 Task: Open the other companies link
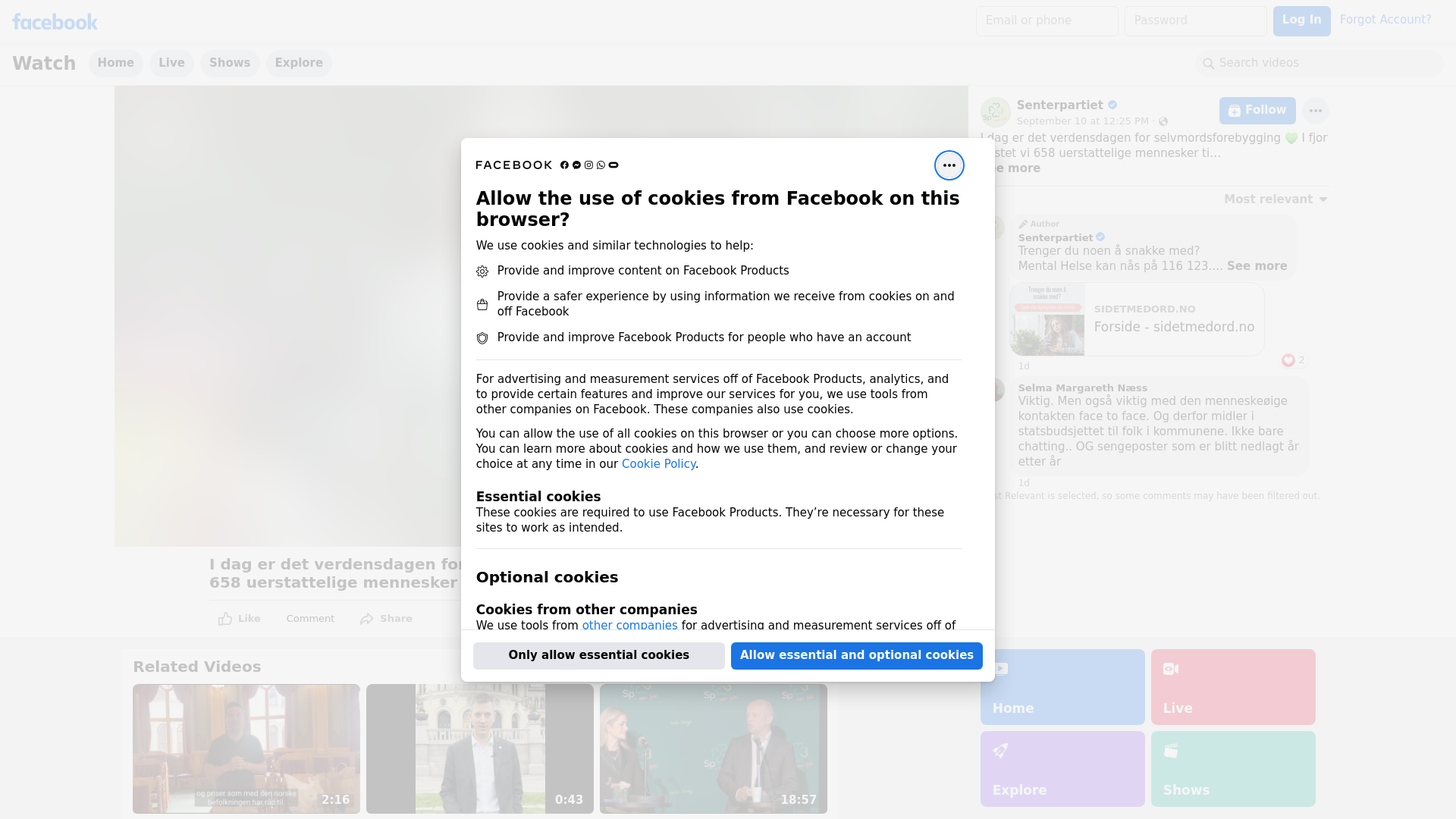coord(629,625)
